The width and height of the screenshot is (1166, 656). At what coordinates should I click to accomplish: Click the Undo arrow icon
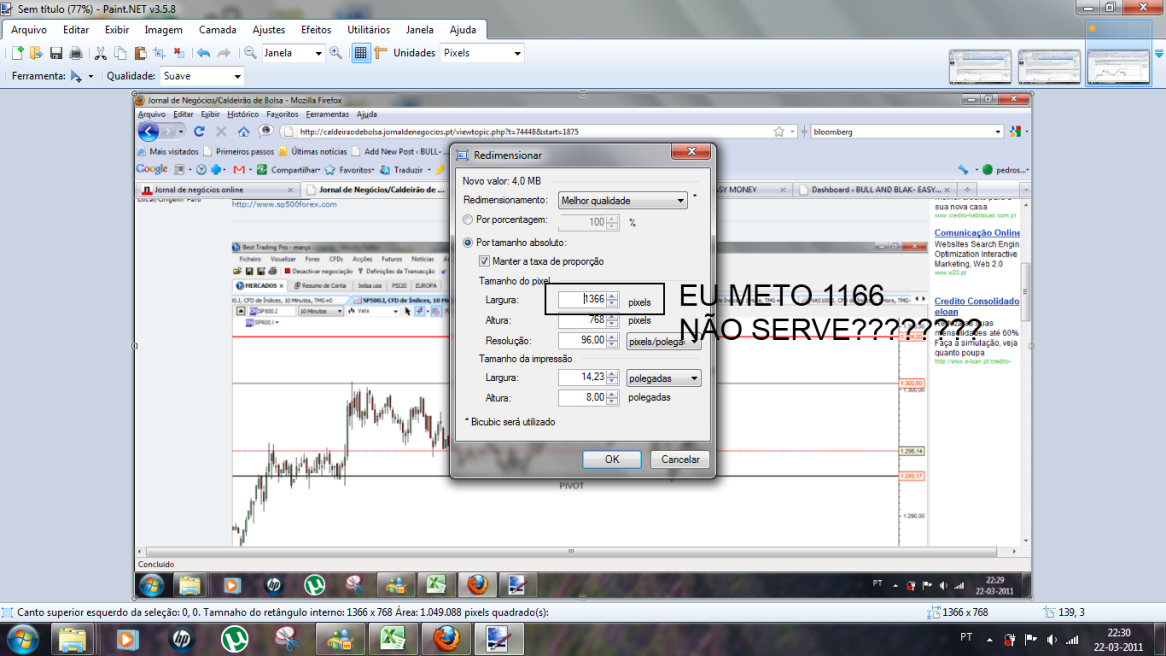point(204,53)
